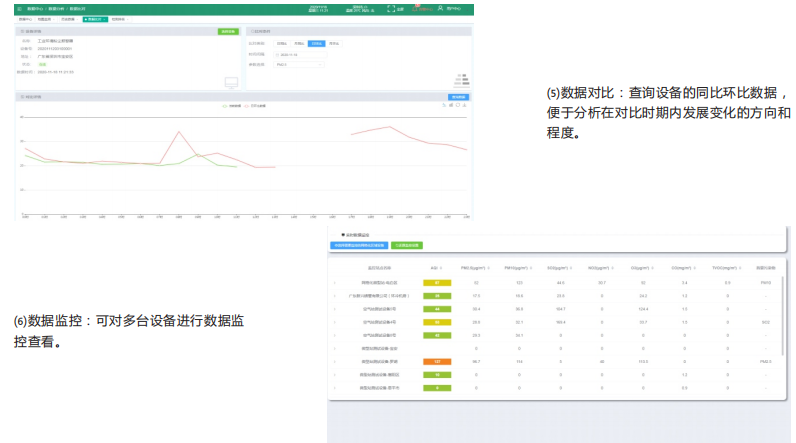Switch to the 视频监控 tab
Screen dimensions: 796x443
[x=118, y=19]
